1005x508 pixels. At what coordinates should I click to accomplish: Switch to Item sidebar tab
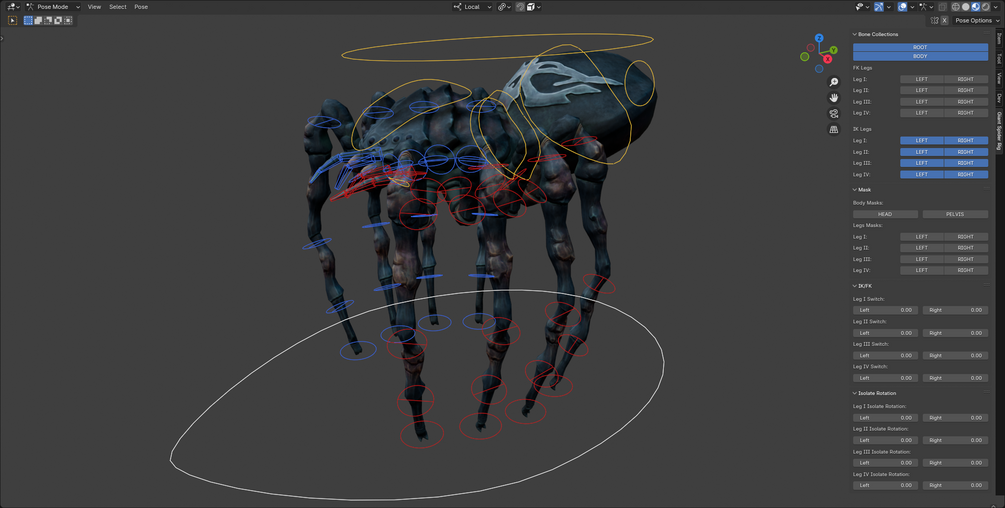(999, 38)
